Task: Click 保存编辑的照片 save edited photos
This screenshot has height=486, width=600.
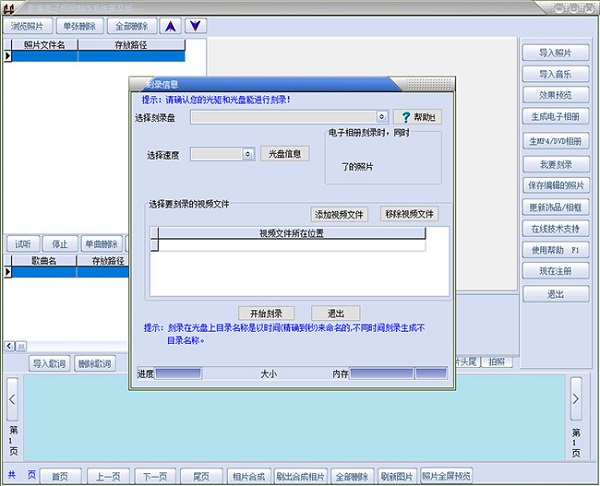Action: point(556,186)
